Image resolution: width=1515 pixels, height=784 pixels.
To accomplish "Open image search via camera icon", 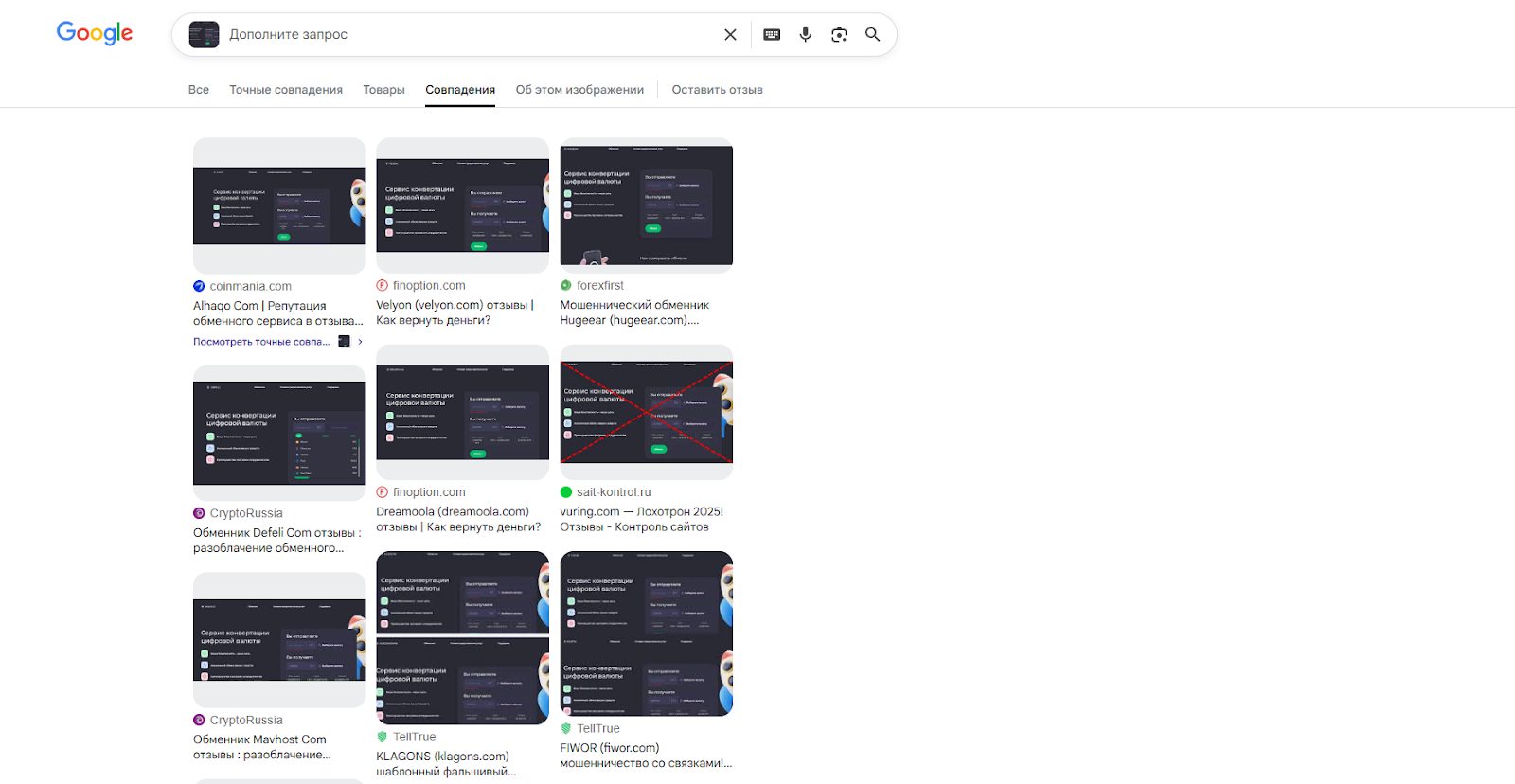I will (839, 35).
